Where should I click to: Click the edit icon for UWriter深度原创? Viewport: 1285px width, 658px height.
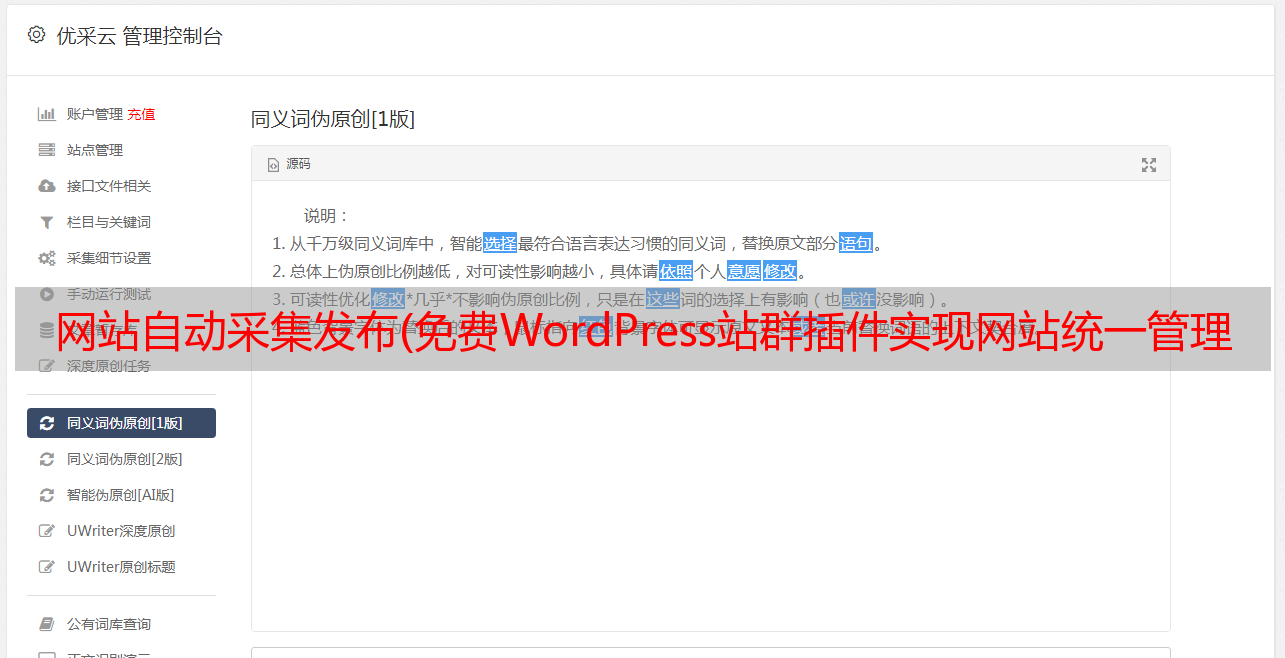46,531
